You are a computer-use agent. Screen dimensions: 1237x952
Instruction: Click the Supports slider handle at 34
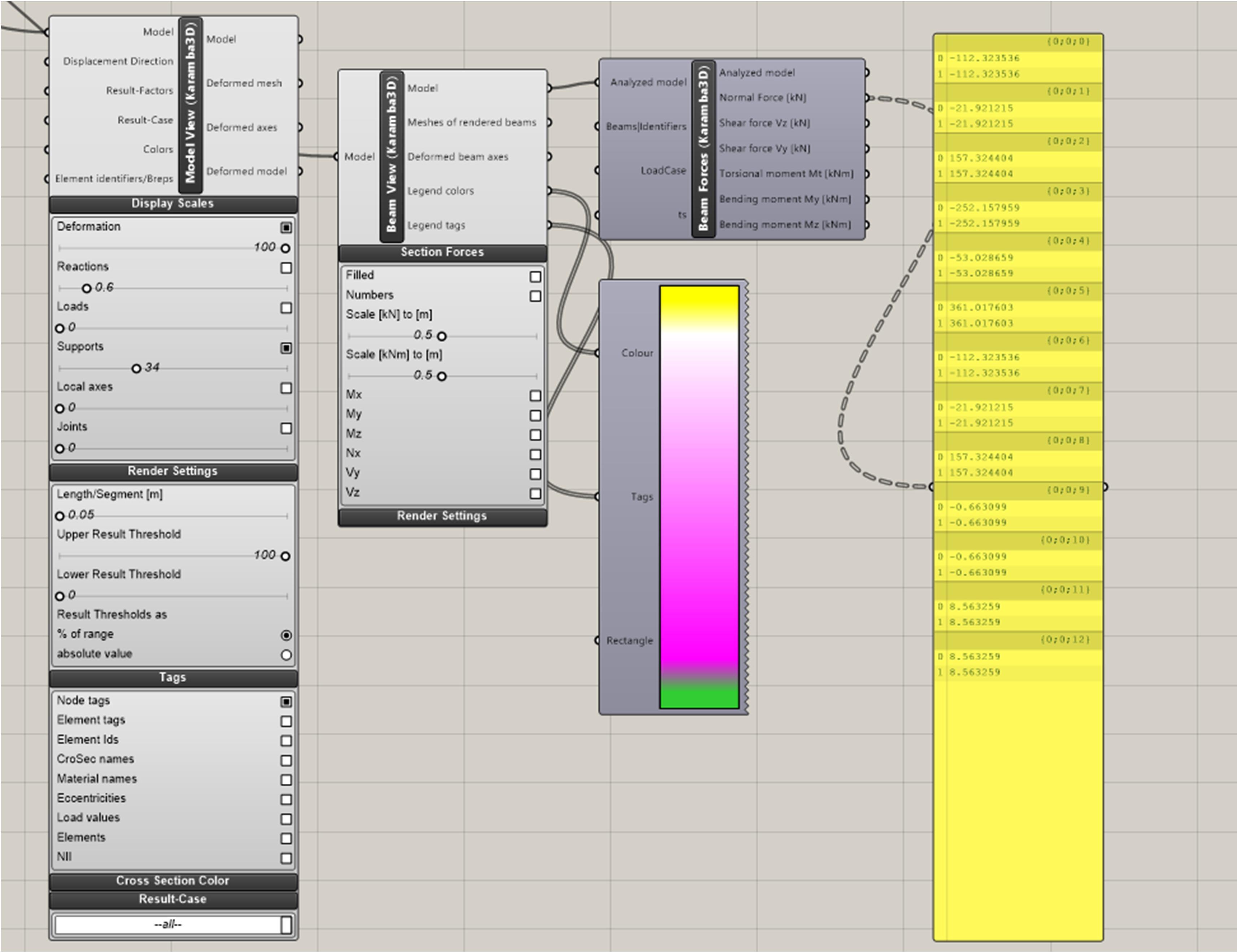pos(136,369)
